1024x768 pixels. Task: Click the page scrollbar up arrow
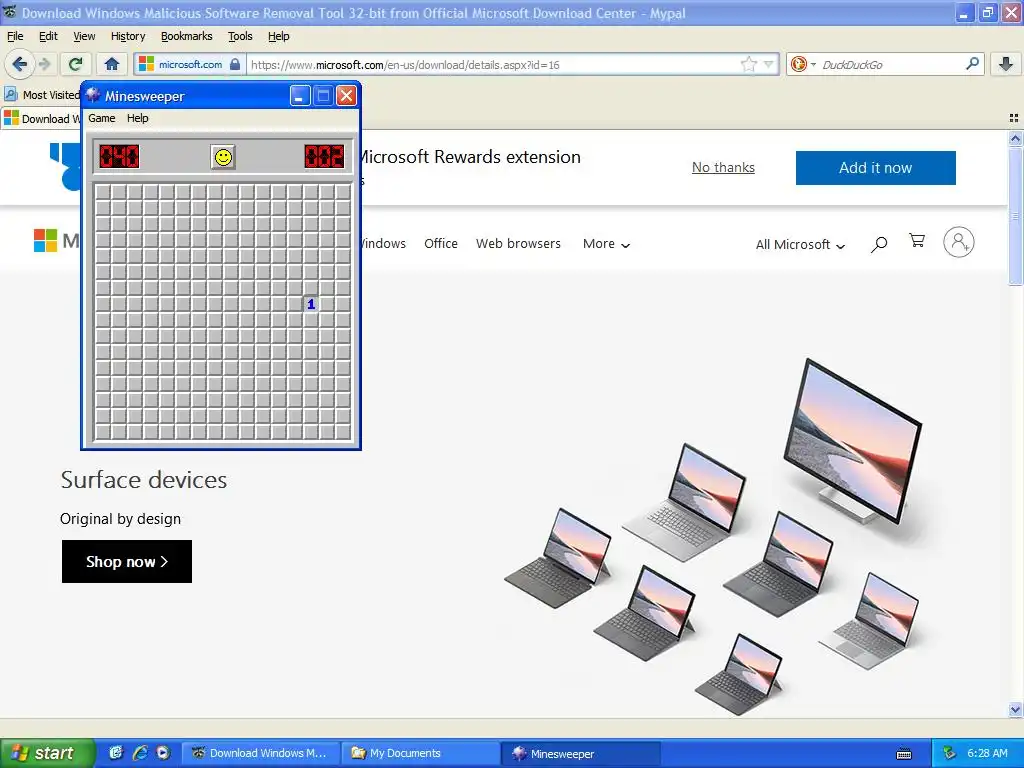point(1015,138)
